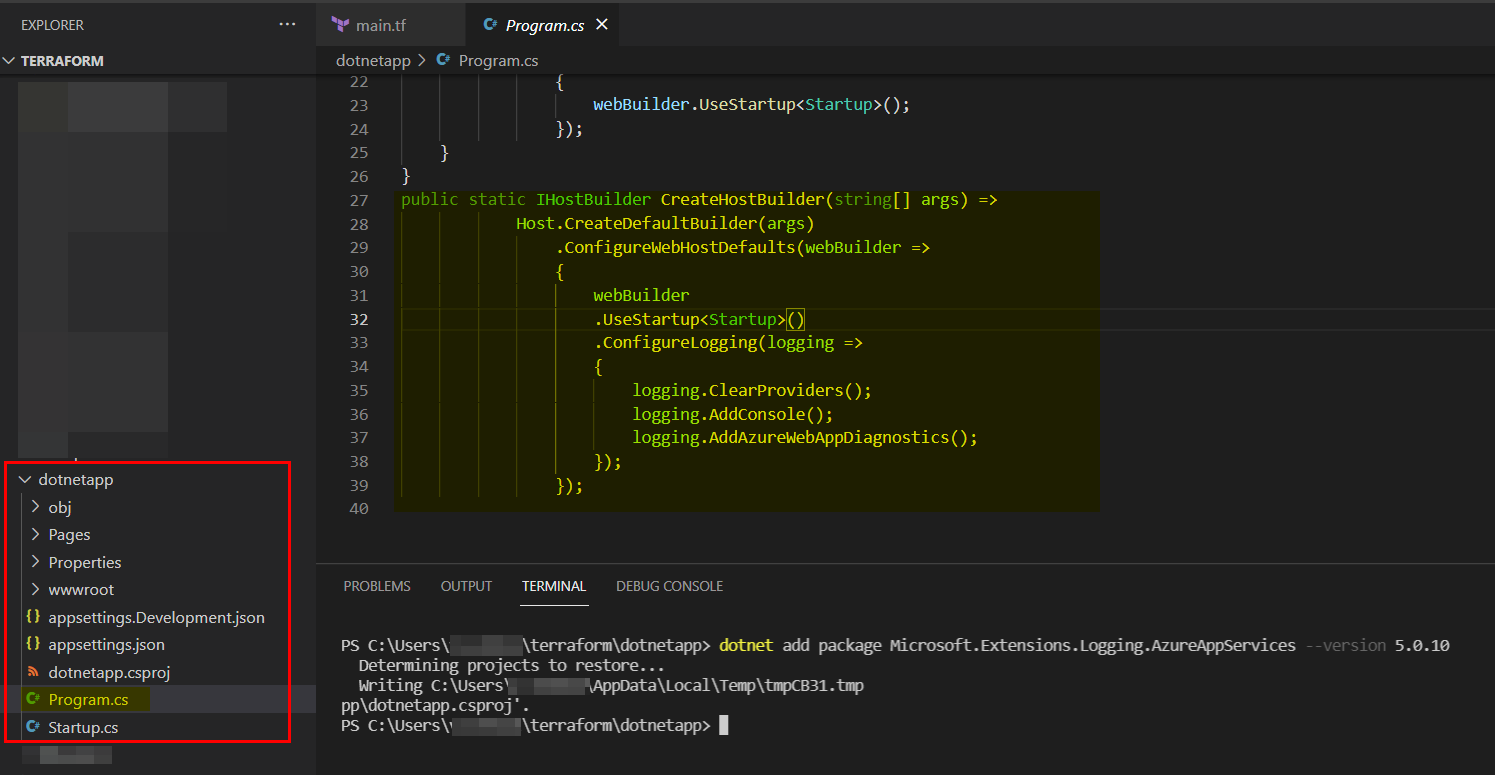
Task: Open appsettings.json in the explorer
Action: 106,645
